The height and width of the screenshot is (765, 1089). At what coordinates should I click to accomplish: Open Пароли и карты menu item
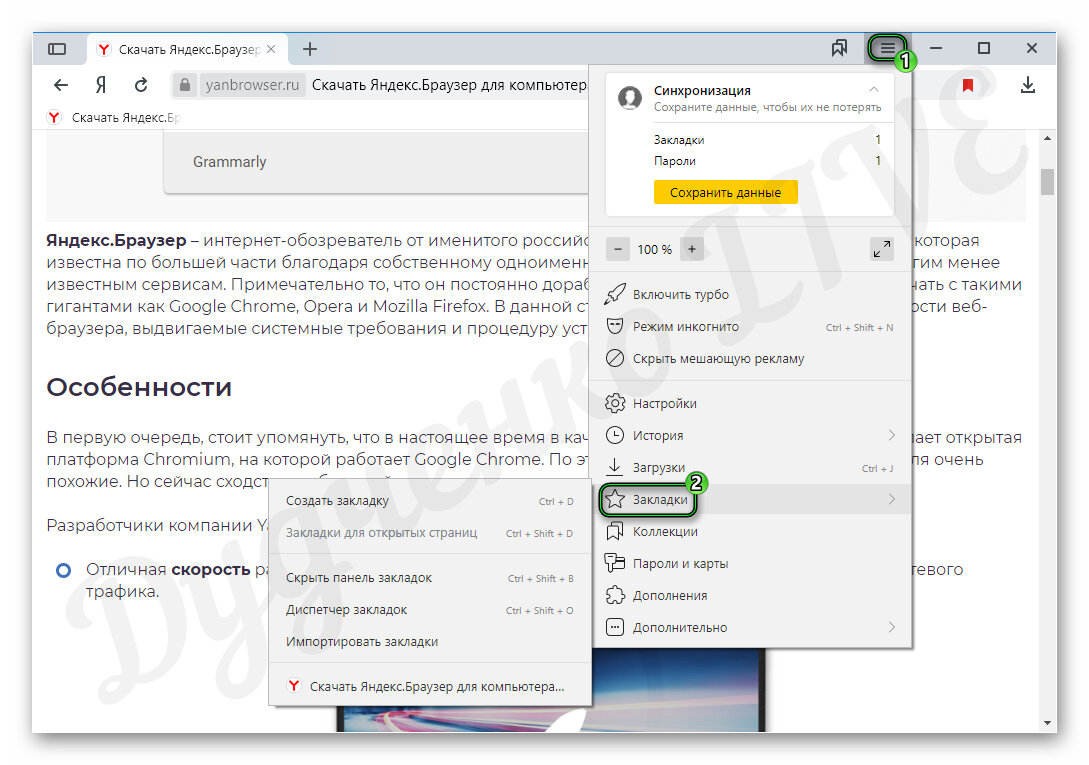tap(749, 564)
